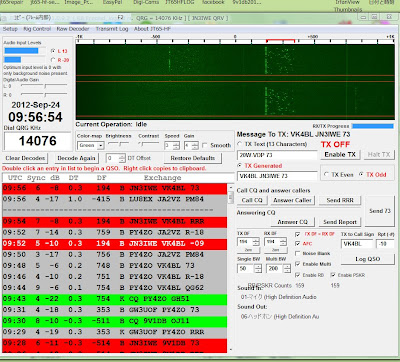Adjust the Single BW spinner
This screenshot has width=400, height=362.
(x=249, y=268)
